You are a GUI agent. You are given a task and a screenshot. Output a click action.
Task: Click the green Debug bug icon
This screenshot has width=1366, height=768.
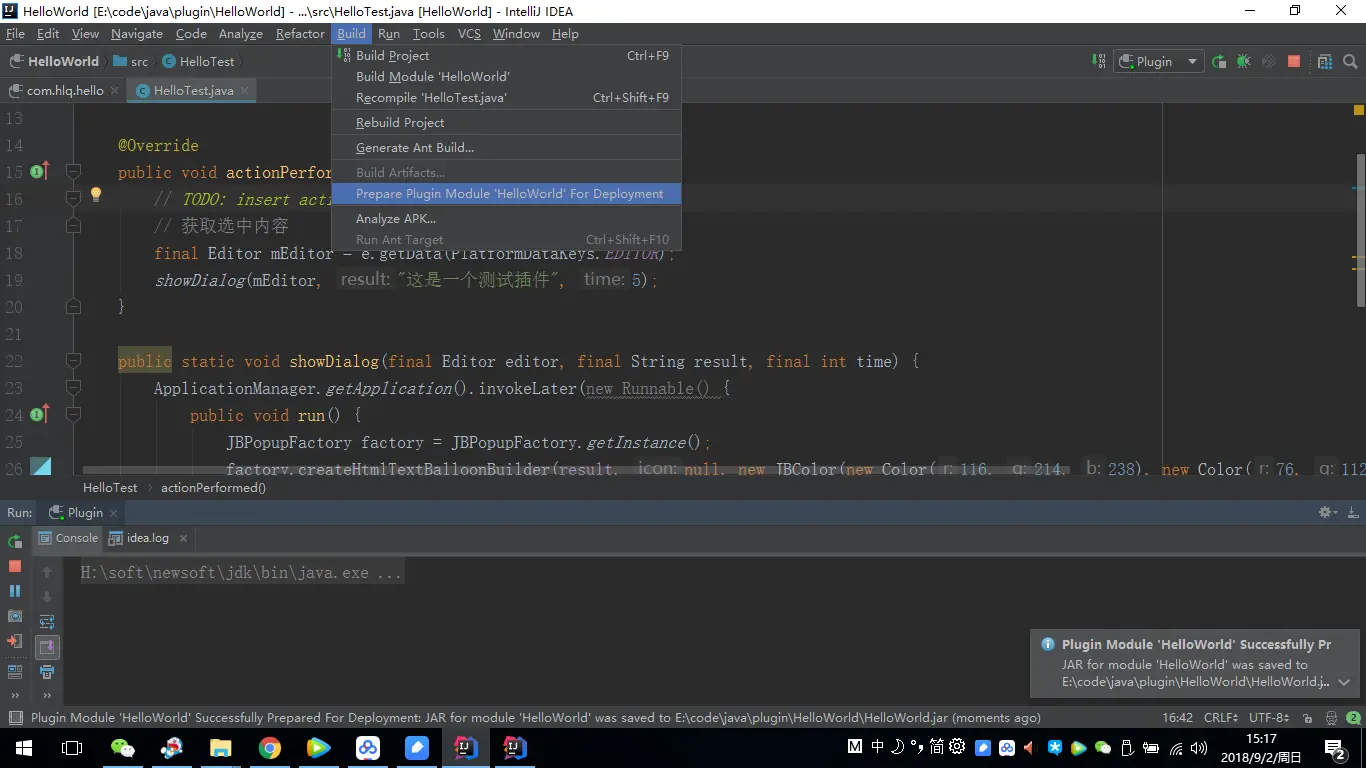(1243, 61)
